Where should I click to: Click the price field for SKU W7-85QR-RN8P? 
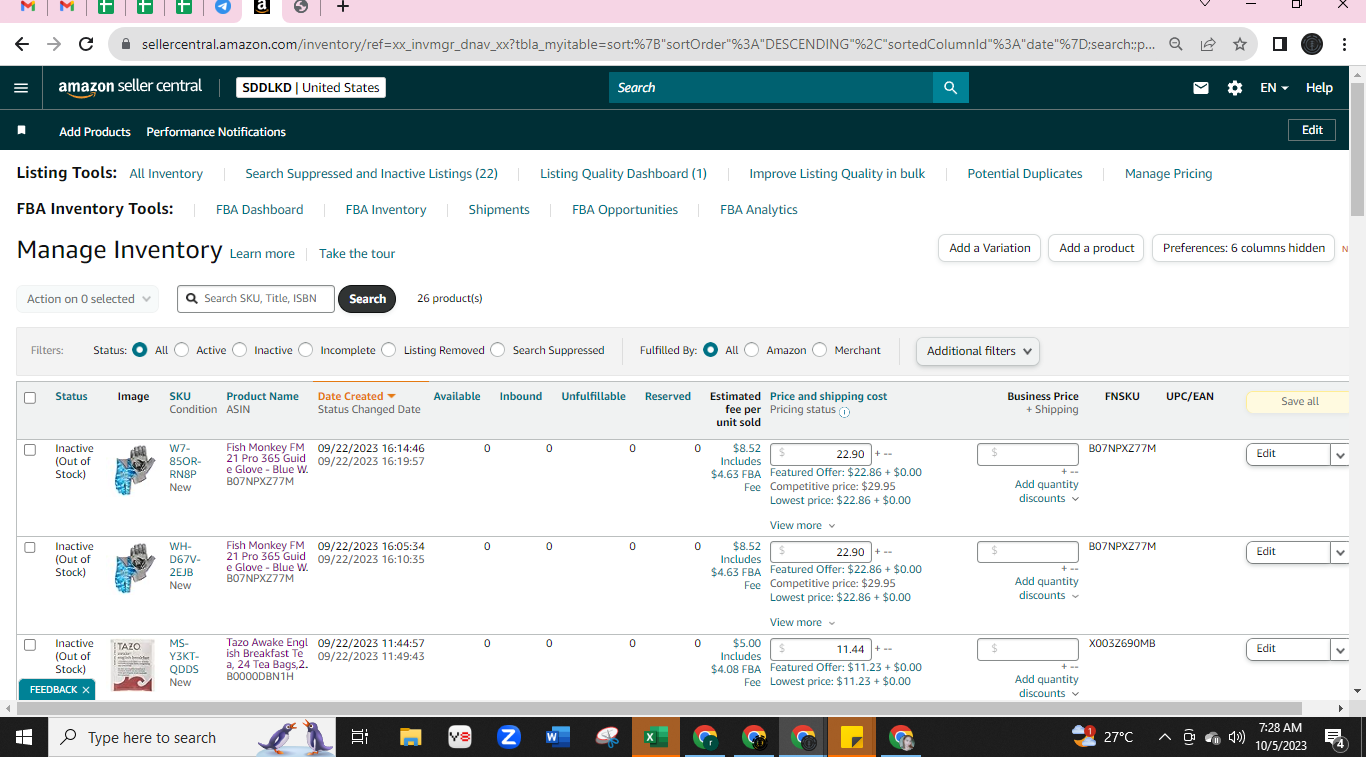(x=820, y=454)
